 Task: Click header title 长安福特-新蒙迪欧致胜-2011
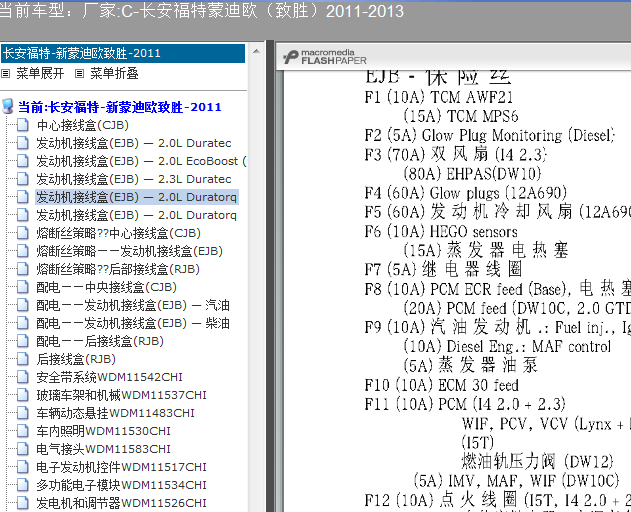point(82,53)
